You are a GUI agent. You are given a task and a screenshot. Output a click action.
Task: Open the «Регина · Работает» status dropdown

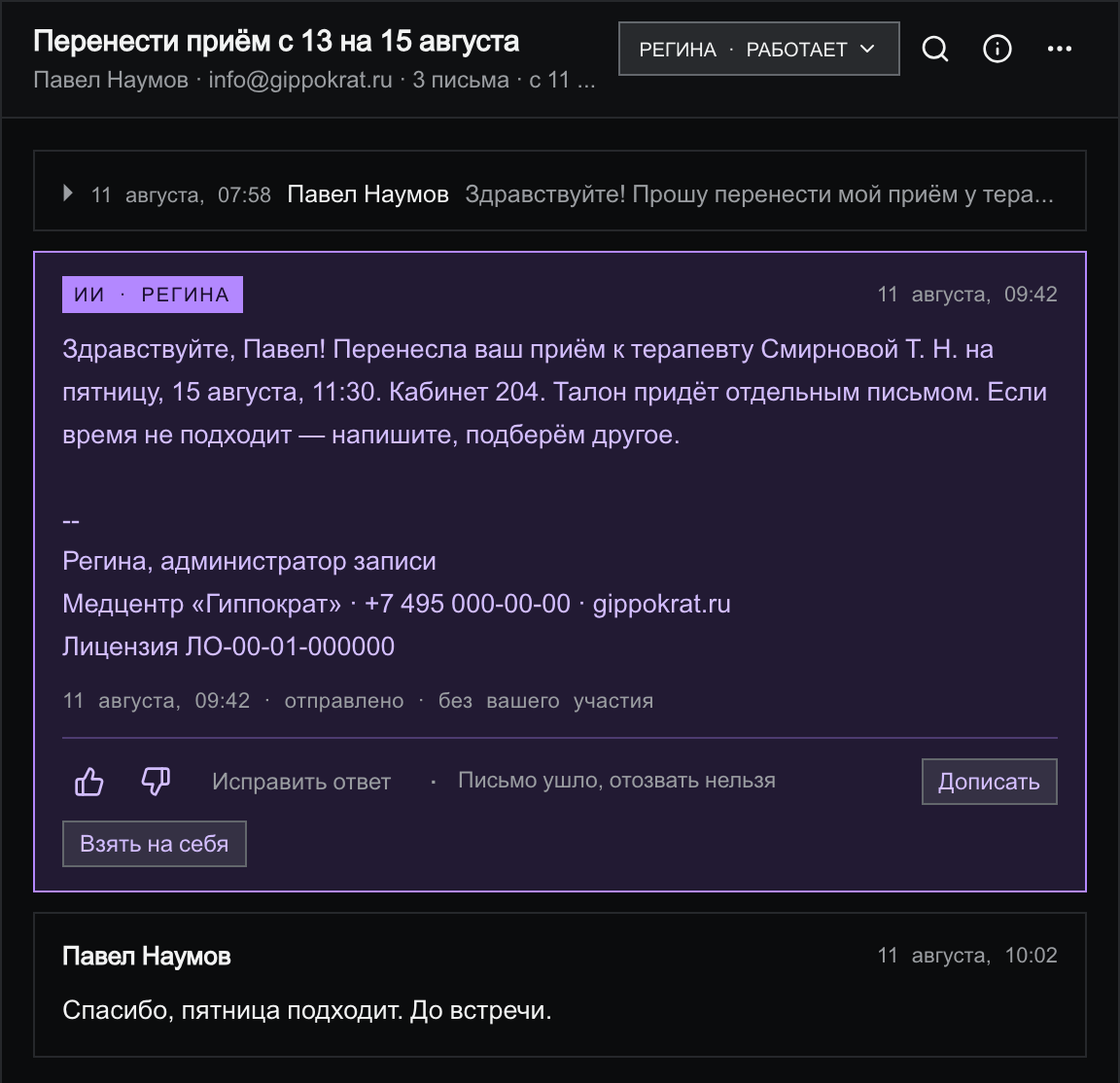coord(758,49)
